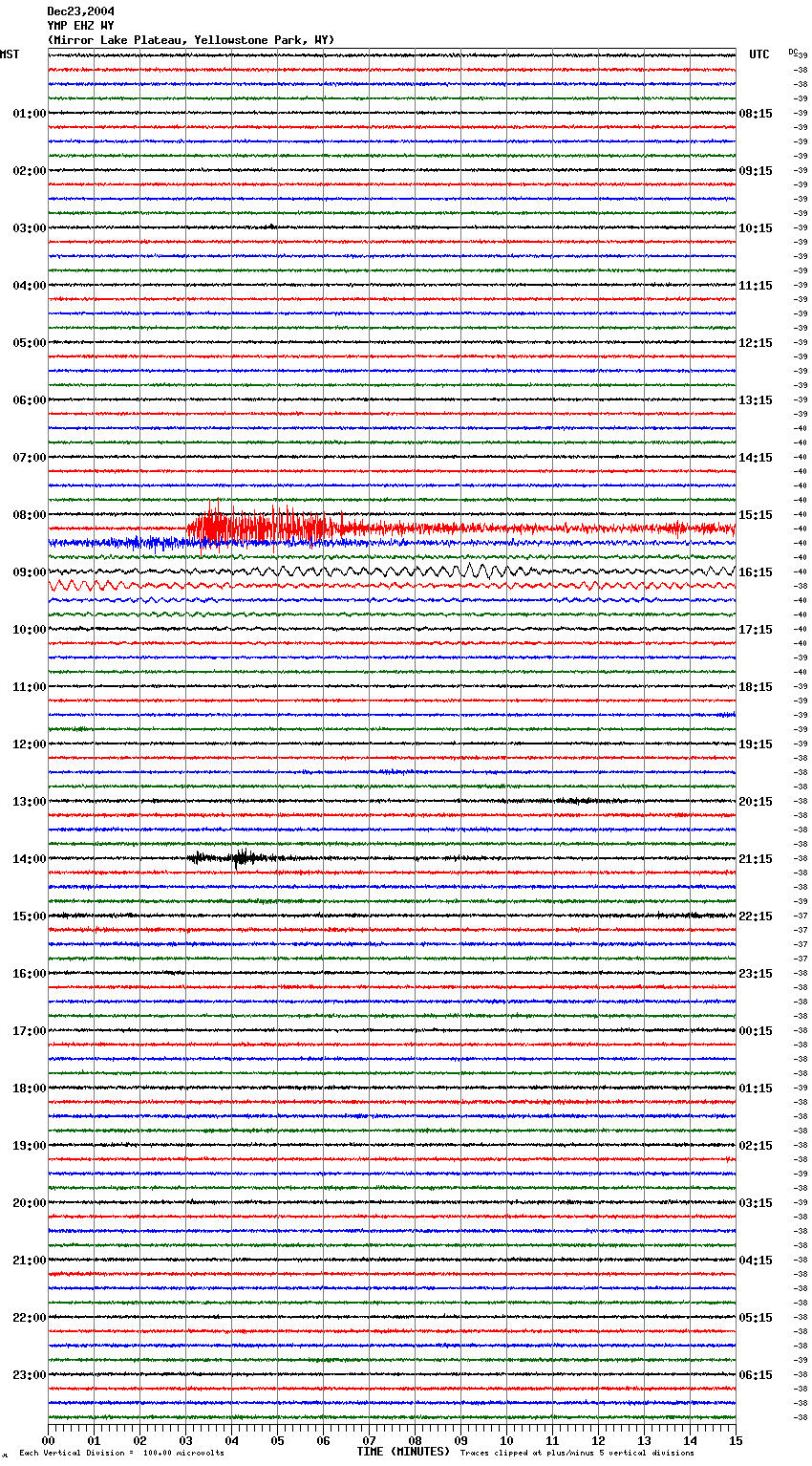This screenshot has height=1466, width=812.
Task: Click the UTC column header
Action: [x=759, y=54]
